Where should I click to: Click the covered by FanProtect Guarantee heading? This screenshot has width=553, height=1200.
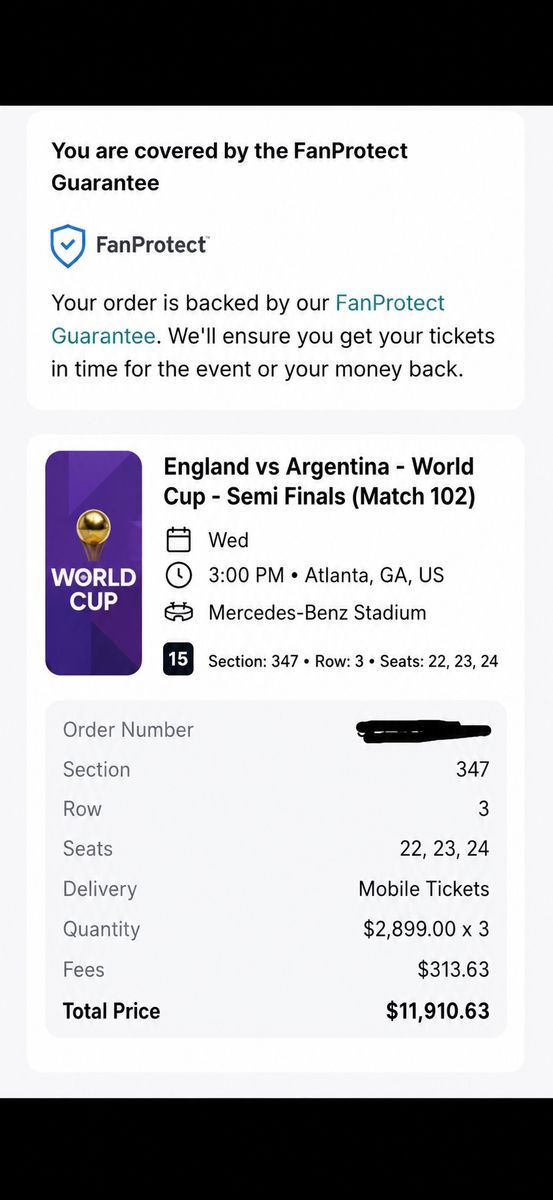click(x=230, y=167)
